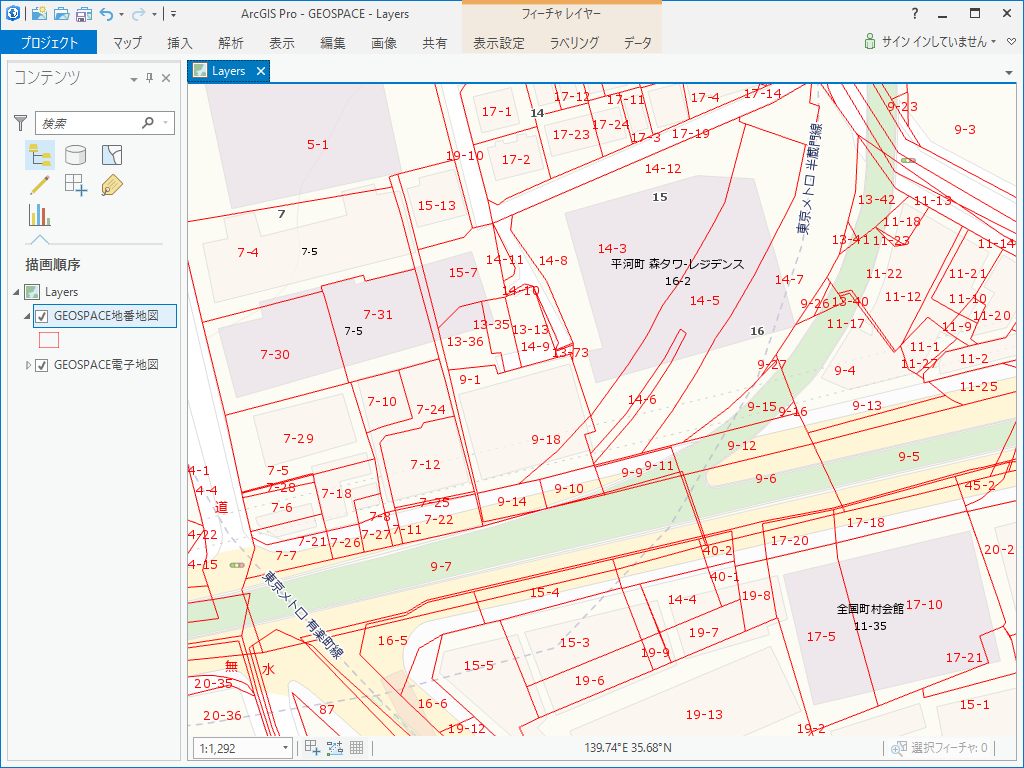Image resolution: width=1024 pixels, height=768 pixels.
Task: Toggle the grid icon in status bar
Action: tap(357, 748)
